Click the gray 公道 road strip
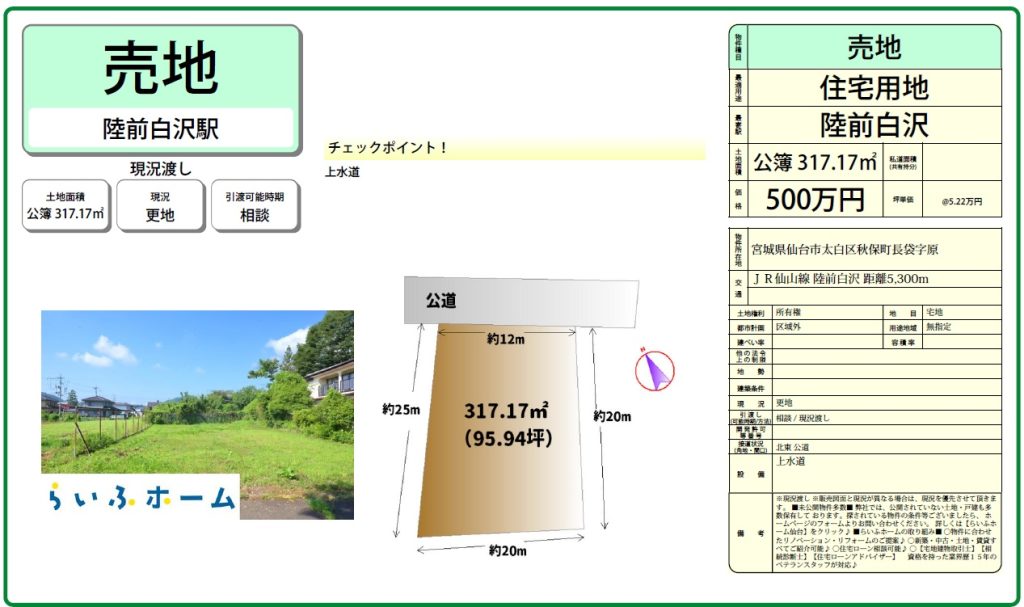 point(520,300)
